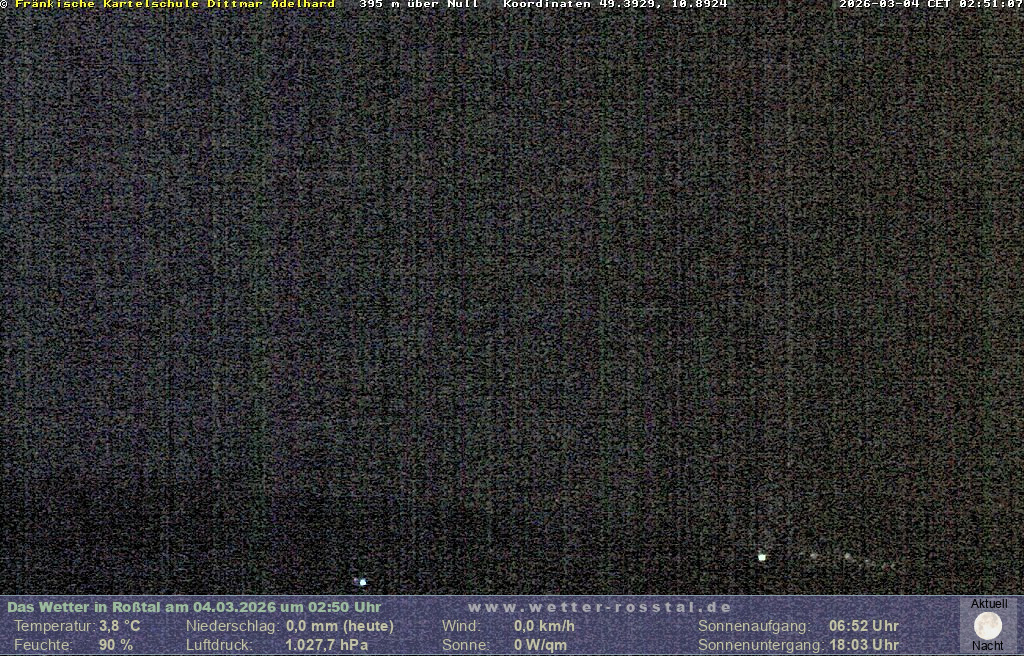The image size is (1024, 656).
Task: Click the Sonnenuntergang time 18:03 Uhr
Action: (864, 645)
